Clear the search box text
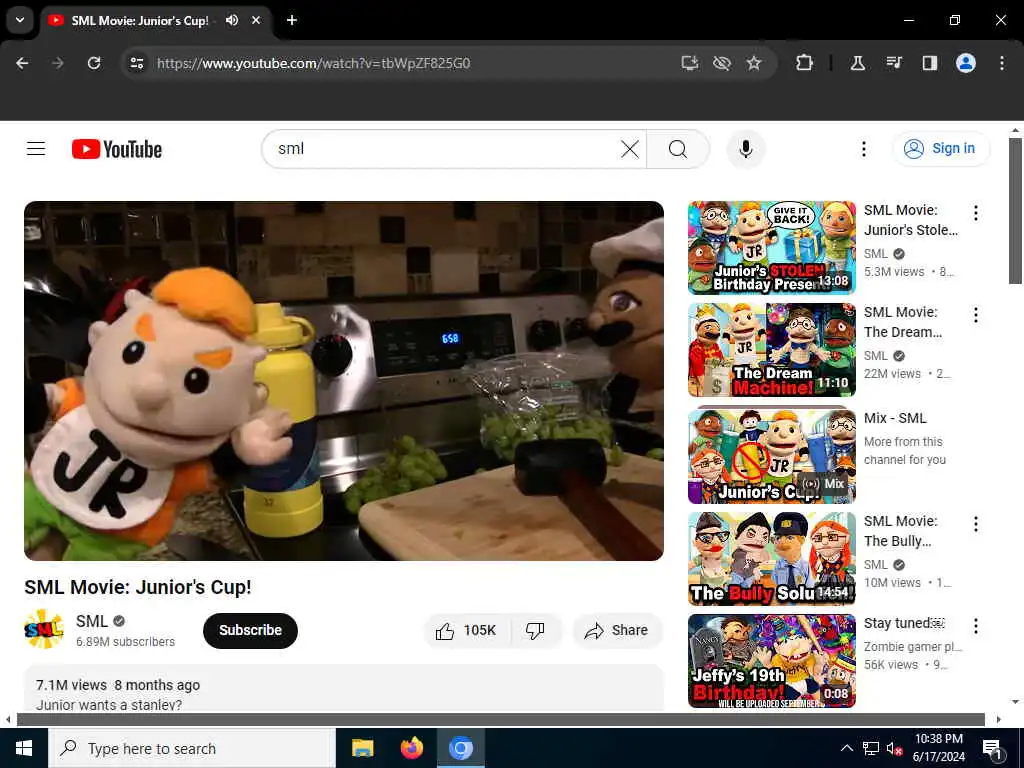Screen dimensions: 1024x768 tap(630, 149)
